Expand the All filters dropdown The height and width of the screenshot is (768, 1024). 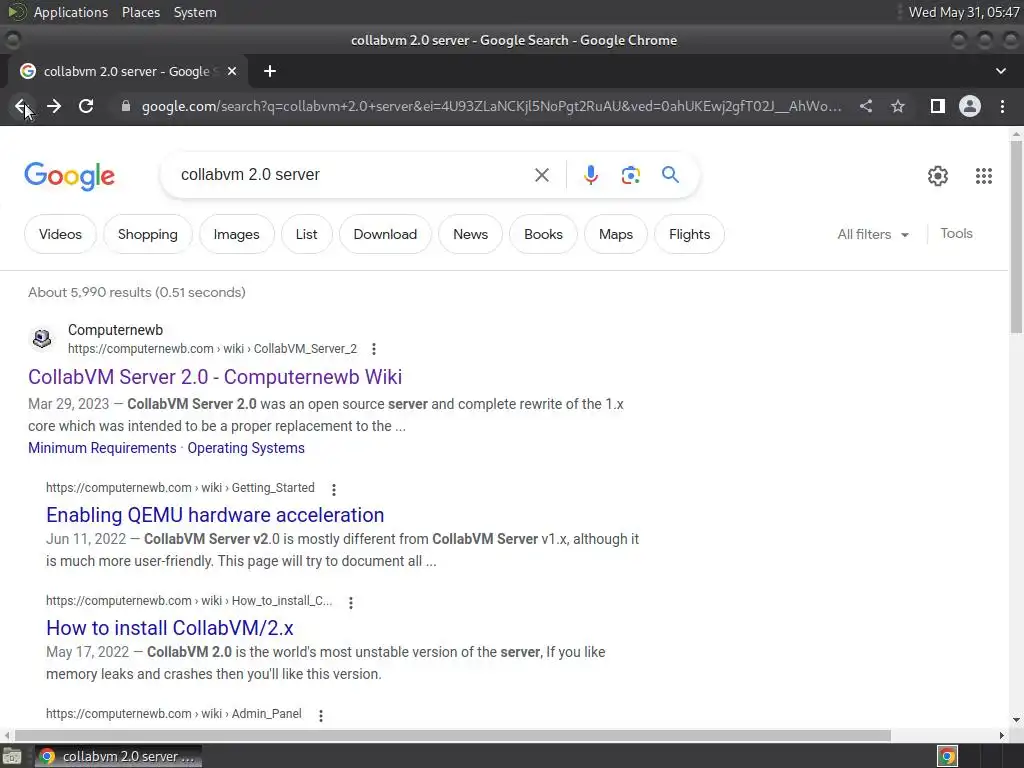tap(873, 234)
